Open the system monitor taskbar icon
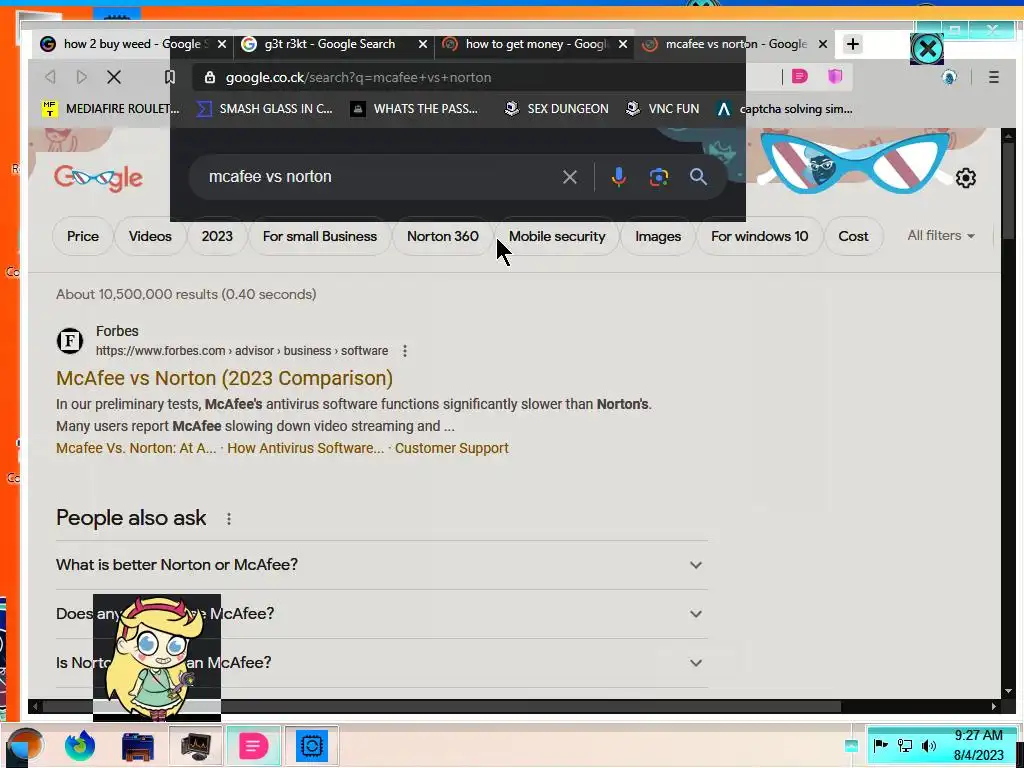Screen dimensions: 1024x768 click(195, 746)
